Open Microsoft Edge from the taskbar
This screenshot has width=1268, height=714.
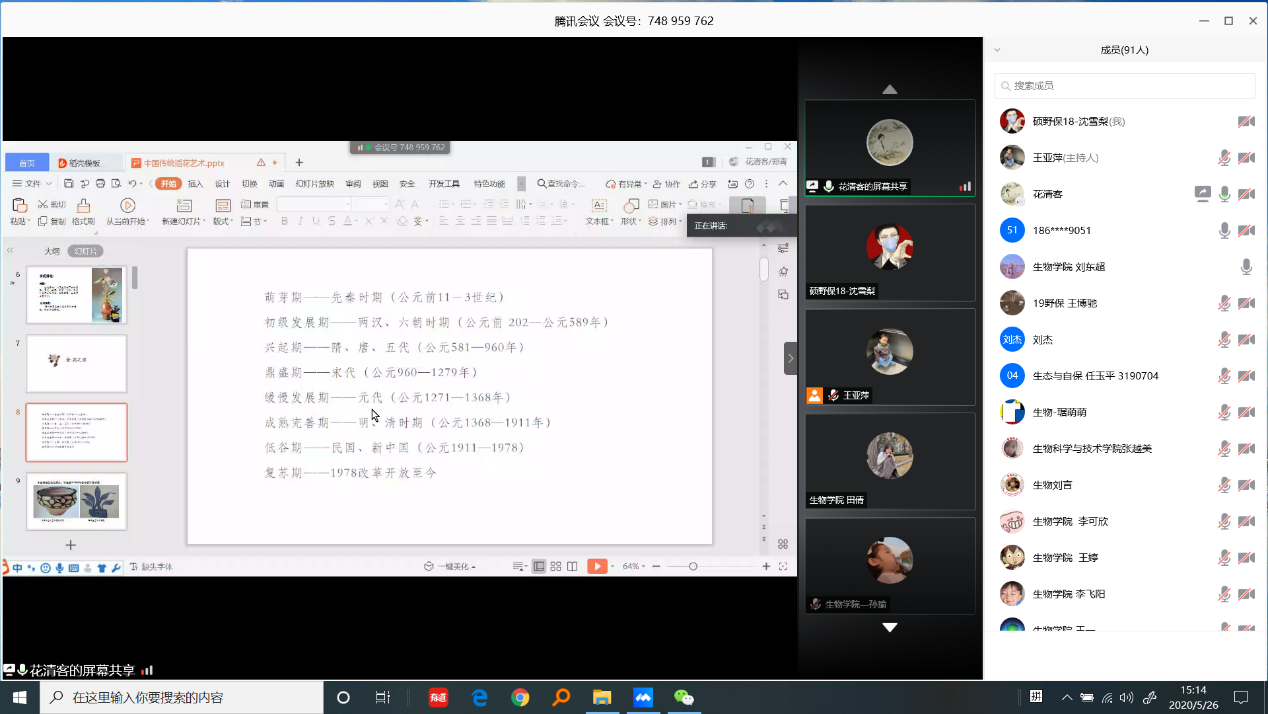(x=479, y=697)
